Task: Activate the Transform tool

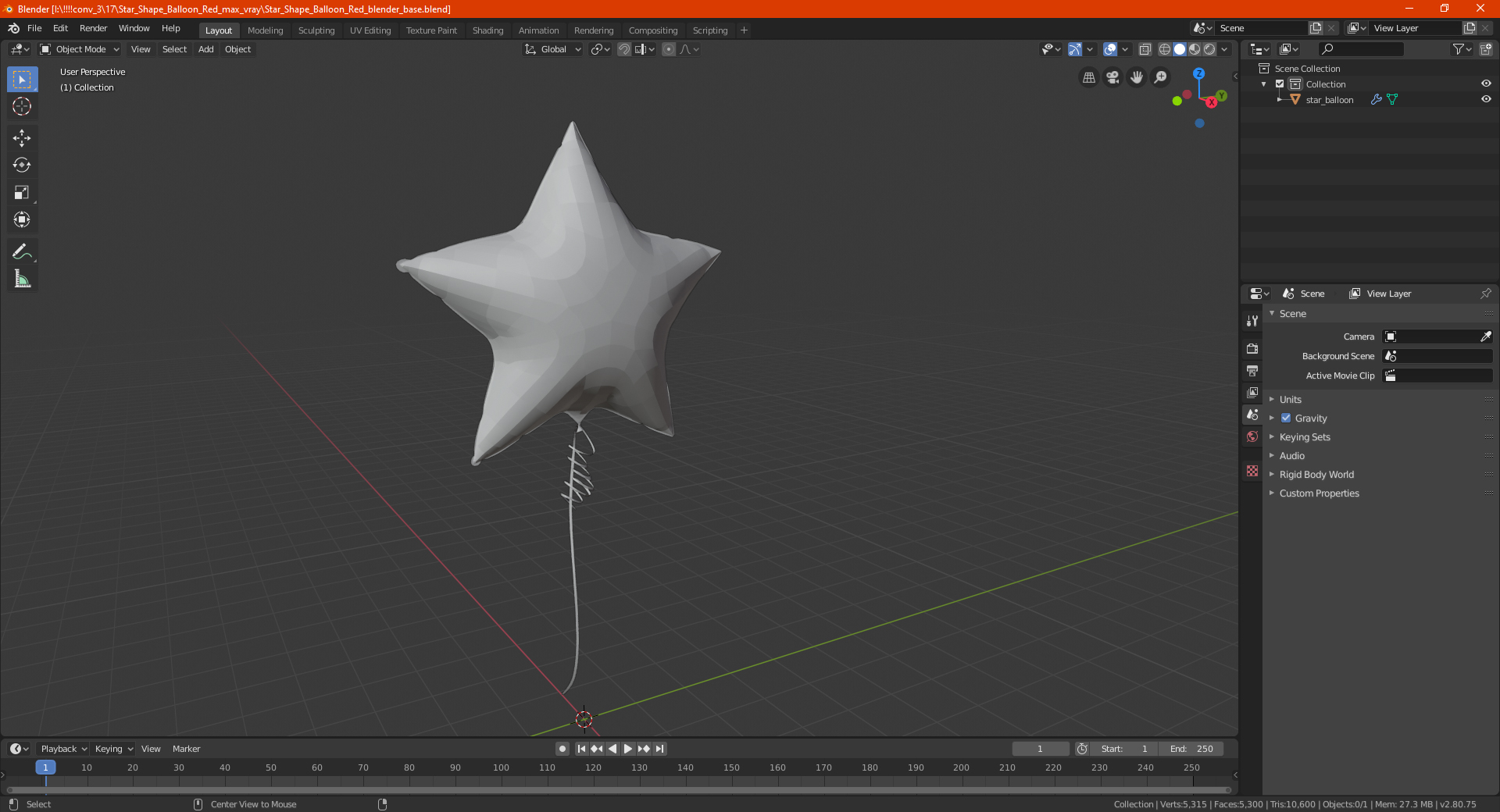Action: 22,219
